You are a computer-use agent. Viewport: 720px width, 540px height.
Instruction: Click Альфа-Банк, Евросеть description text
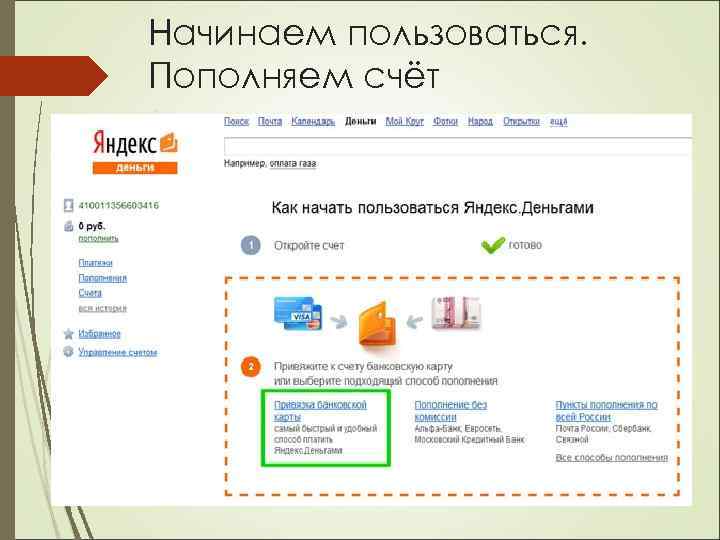[469, 434]
